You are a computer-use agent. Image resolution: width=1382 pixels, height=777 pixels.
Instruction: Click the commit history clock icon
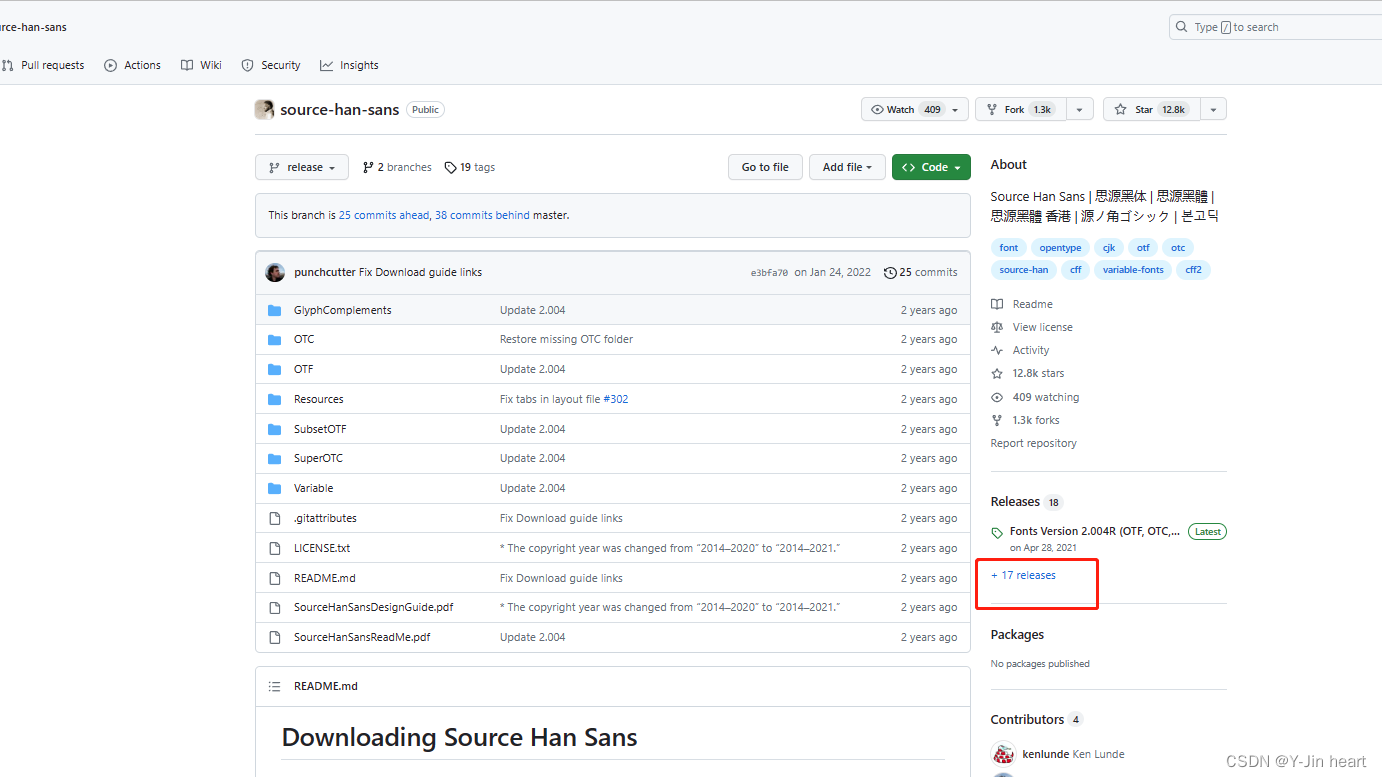890,272
